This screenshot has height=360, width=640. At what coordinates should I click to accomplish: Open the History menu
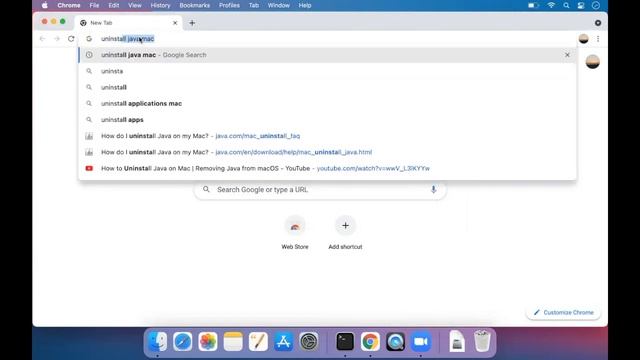(x=160, y=5)
